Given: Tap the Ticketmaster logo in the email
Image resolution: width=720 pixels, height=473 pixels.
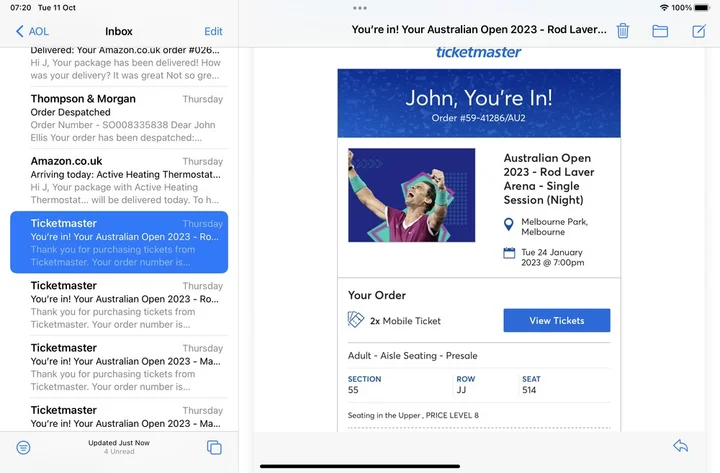Looking at the screenshot, I should [478, 52].
